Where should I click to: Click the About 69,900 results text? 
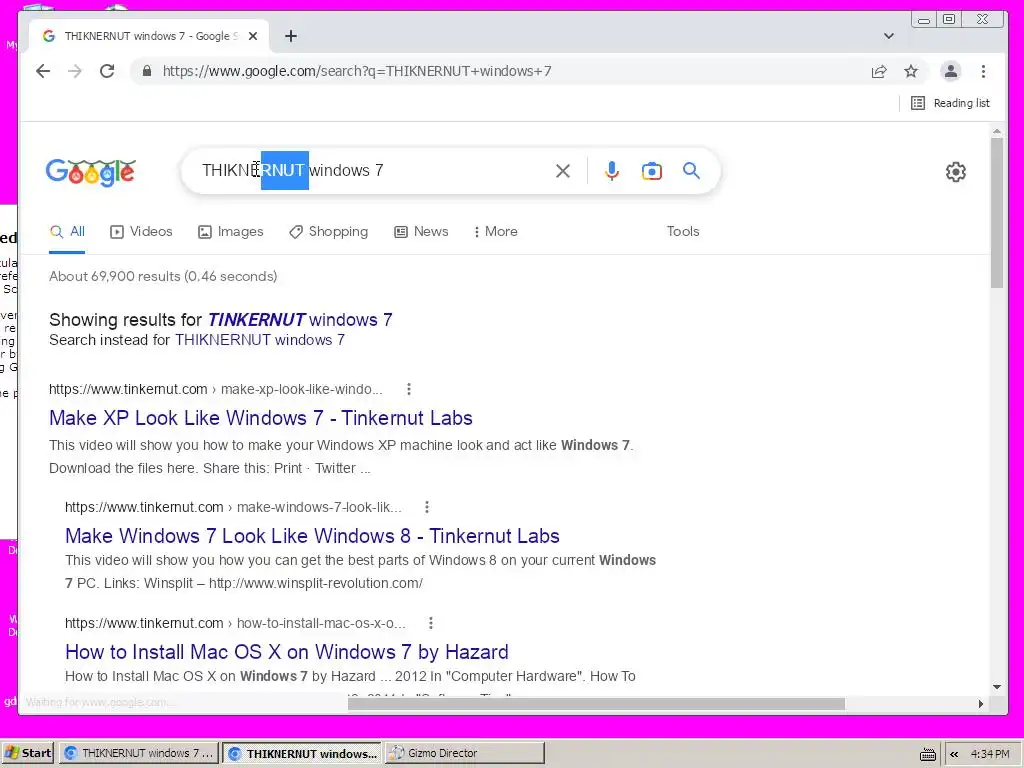point(163,276)
